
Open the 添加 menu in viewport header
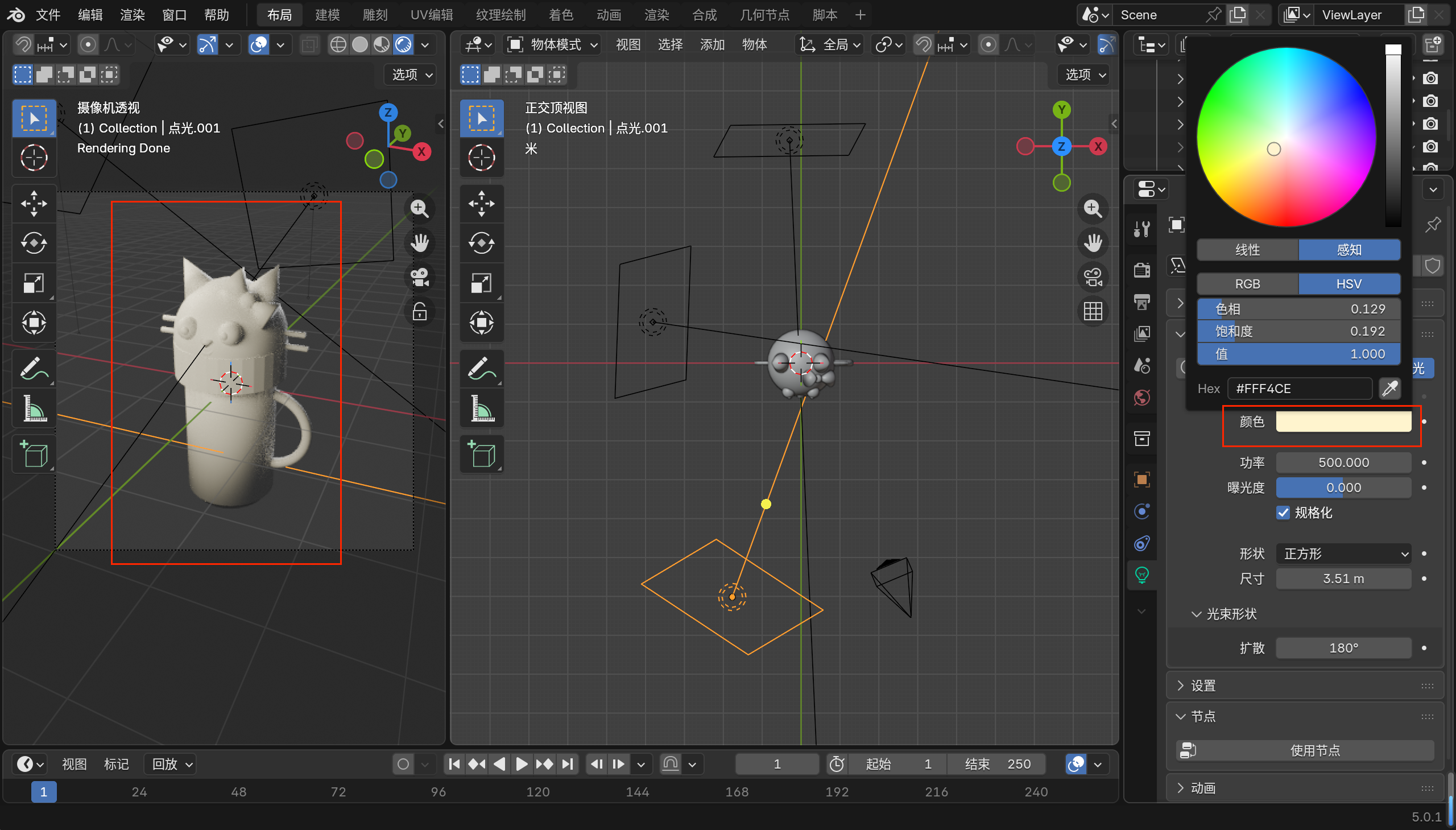coord(712,44)
